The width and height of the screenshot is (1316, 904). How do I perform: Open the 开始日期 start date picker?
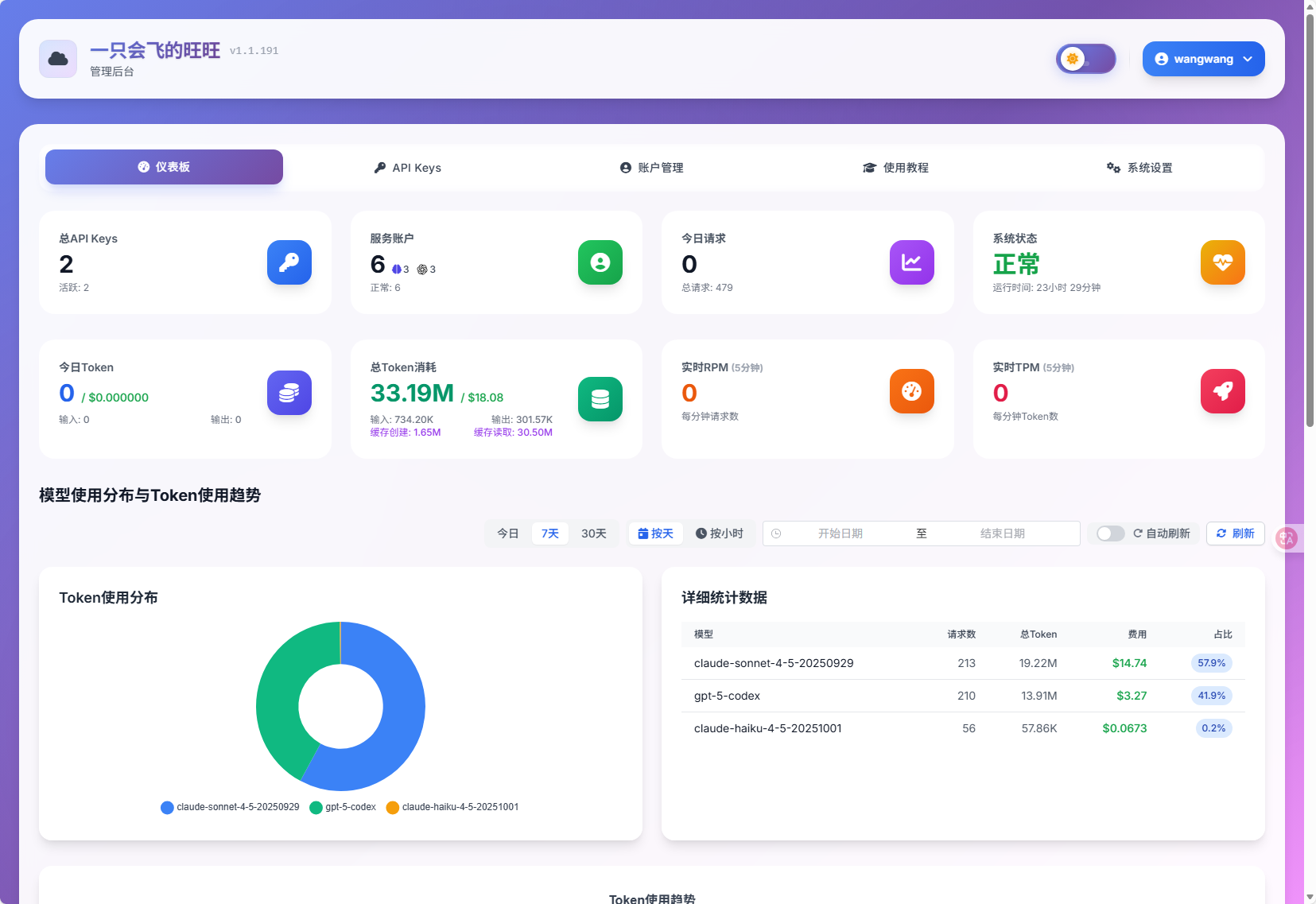point(840,533)
